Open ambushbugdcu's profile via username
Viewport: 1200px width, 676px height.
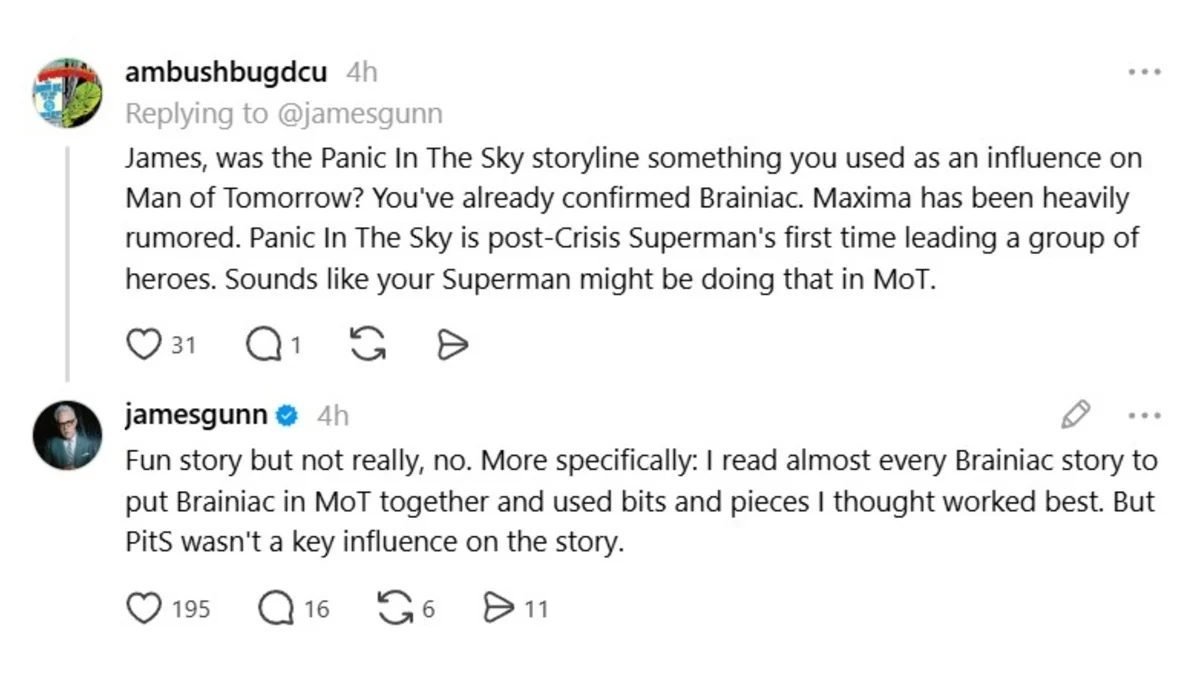[226, 73]
